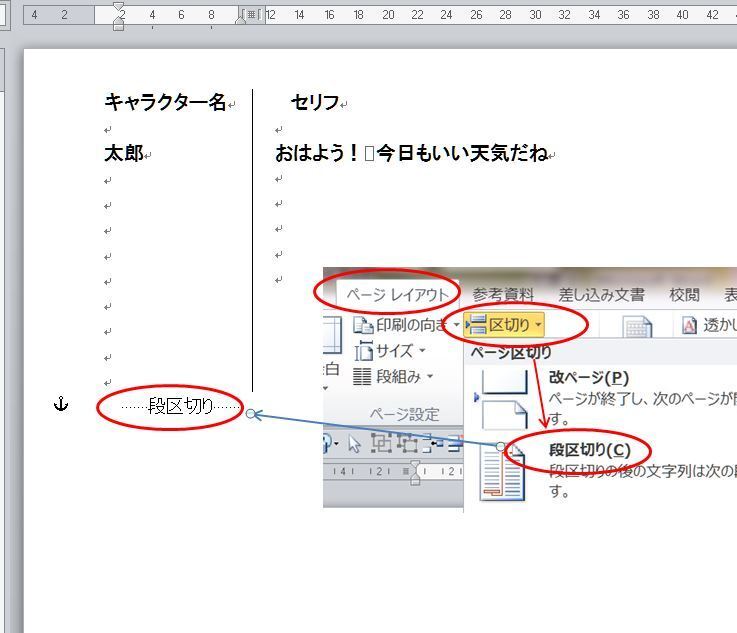Click the indent marker on the small embedded ruler
This screenshot has height=633, width=737.
pyautogui.click(x=415, y=472)
